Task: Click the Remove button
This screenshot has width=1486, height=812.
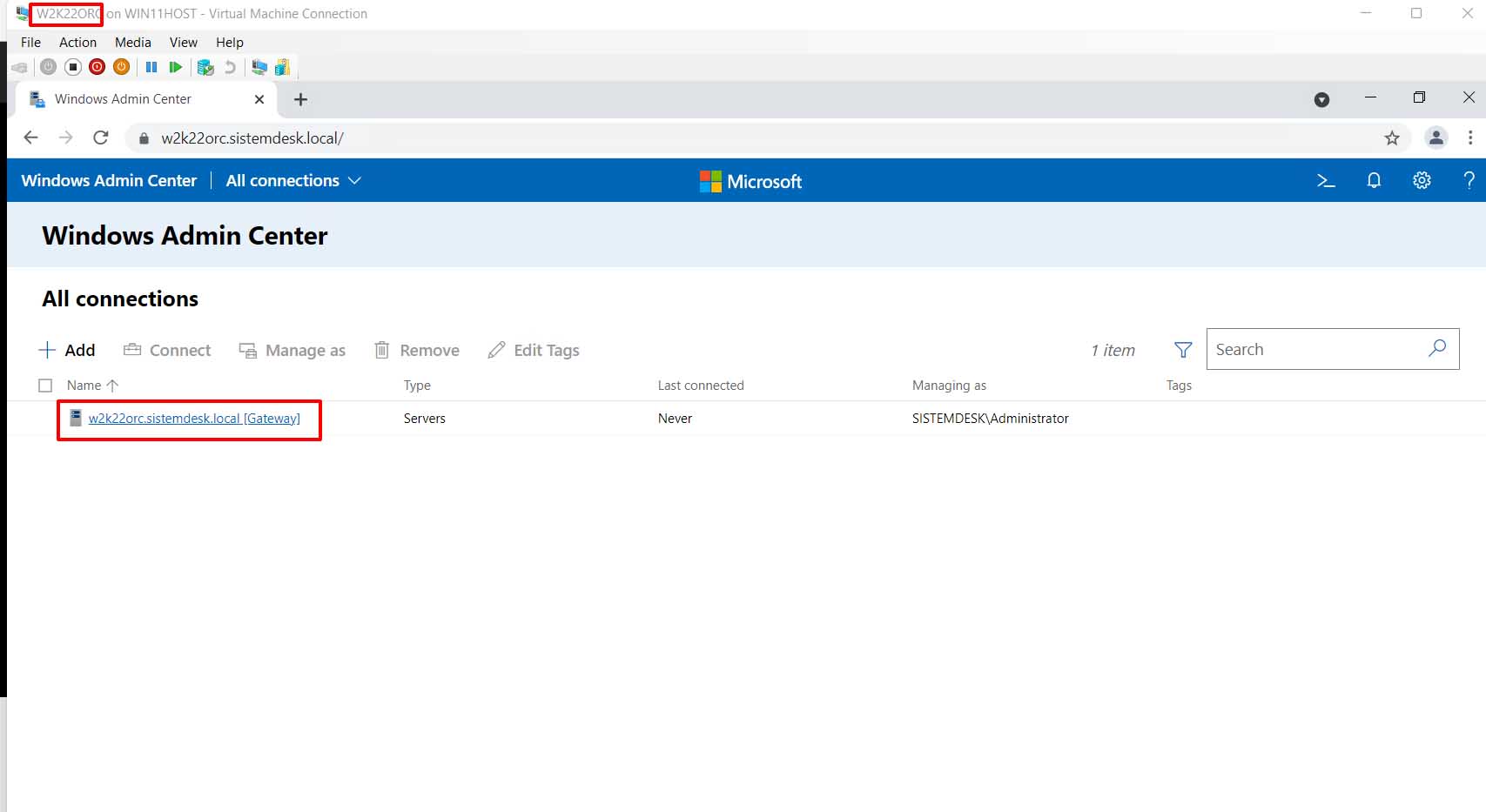Action: pyautogui.click(x=416, y=350)
